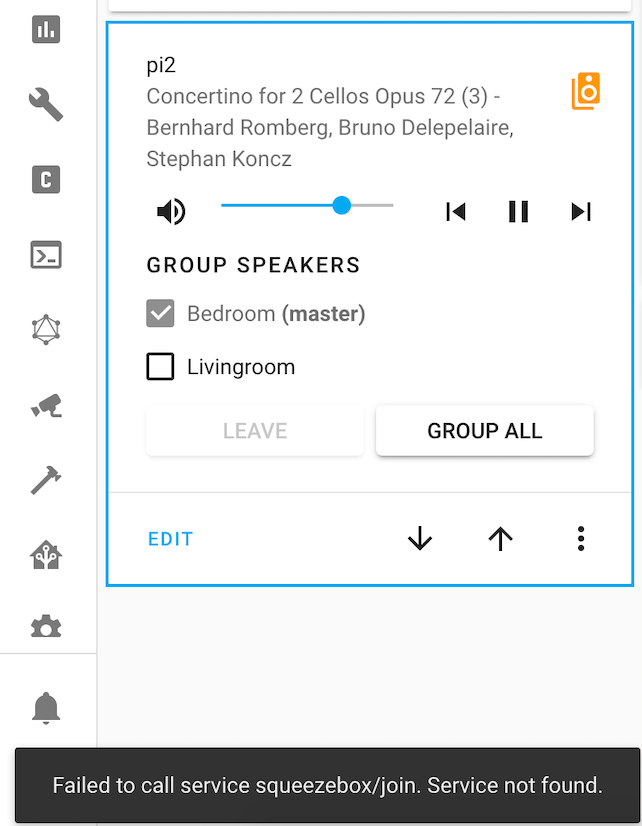Click the Squeezebox speaker icon on the card
Image resolution: width=642 pixels, height=826 pixels.
[x=585, y=91]
